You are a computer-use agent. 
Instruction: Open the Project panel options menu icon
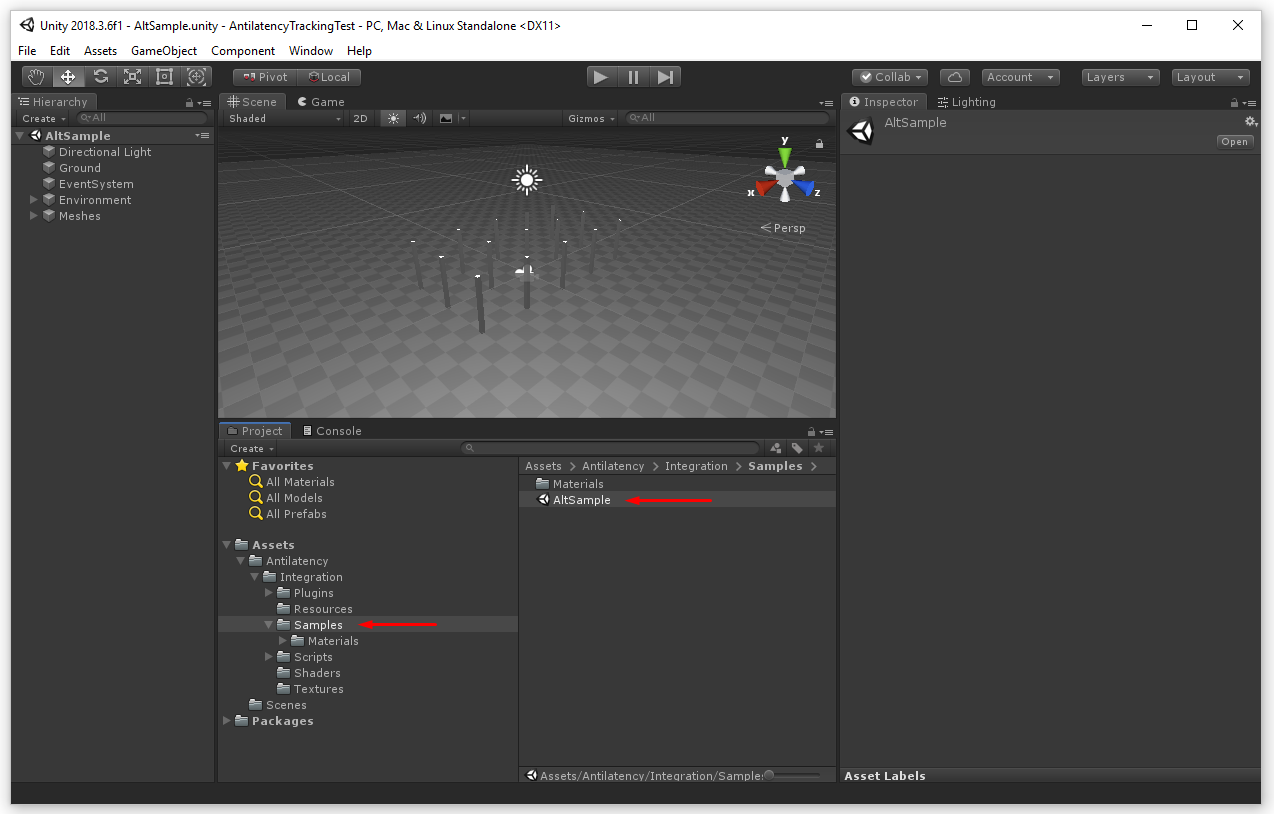pos(826,431)
